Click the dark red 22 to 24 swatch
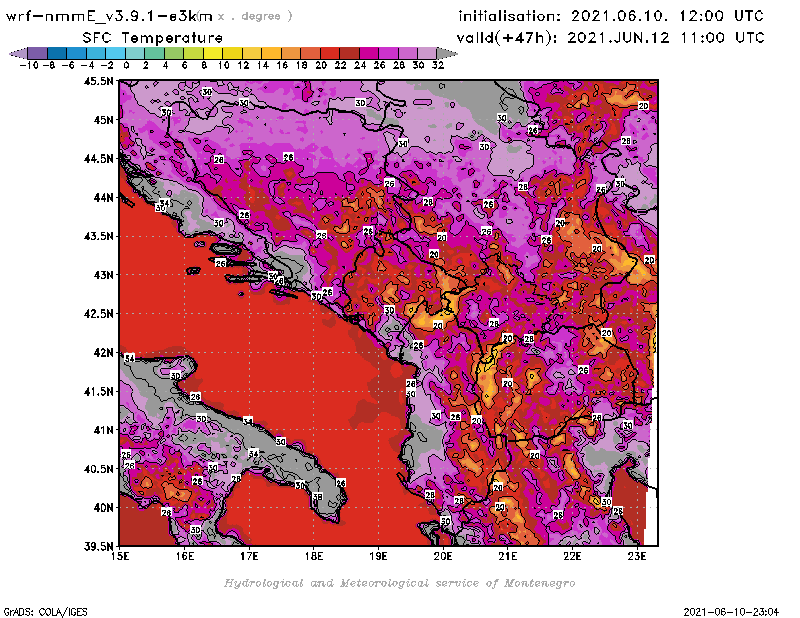Screen dimensions: 800x618 [349, 53]
